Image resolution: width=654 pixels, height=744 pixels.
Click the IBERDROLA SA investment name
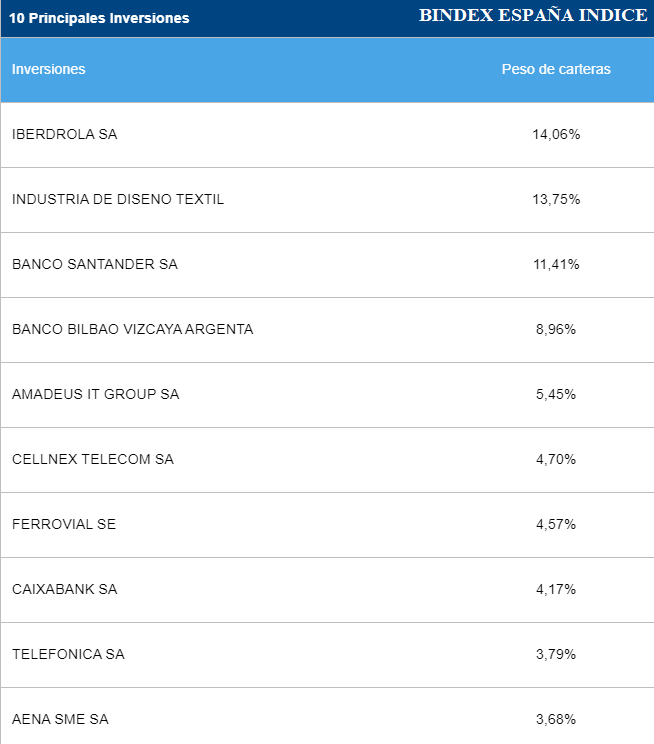[65, 134]
